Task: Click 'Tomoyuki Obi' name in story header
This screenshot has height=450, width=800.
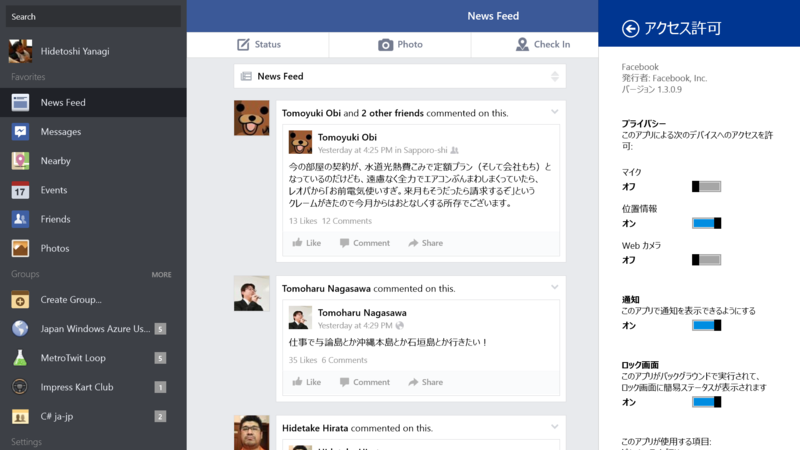Action: point(311,113)
